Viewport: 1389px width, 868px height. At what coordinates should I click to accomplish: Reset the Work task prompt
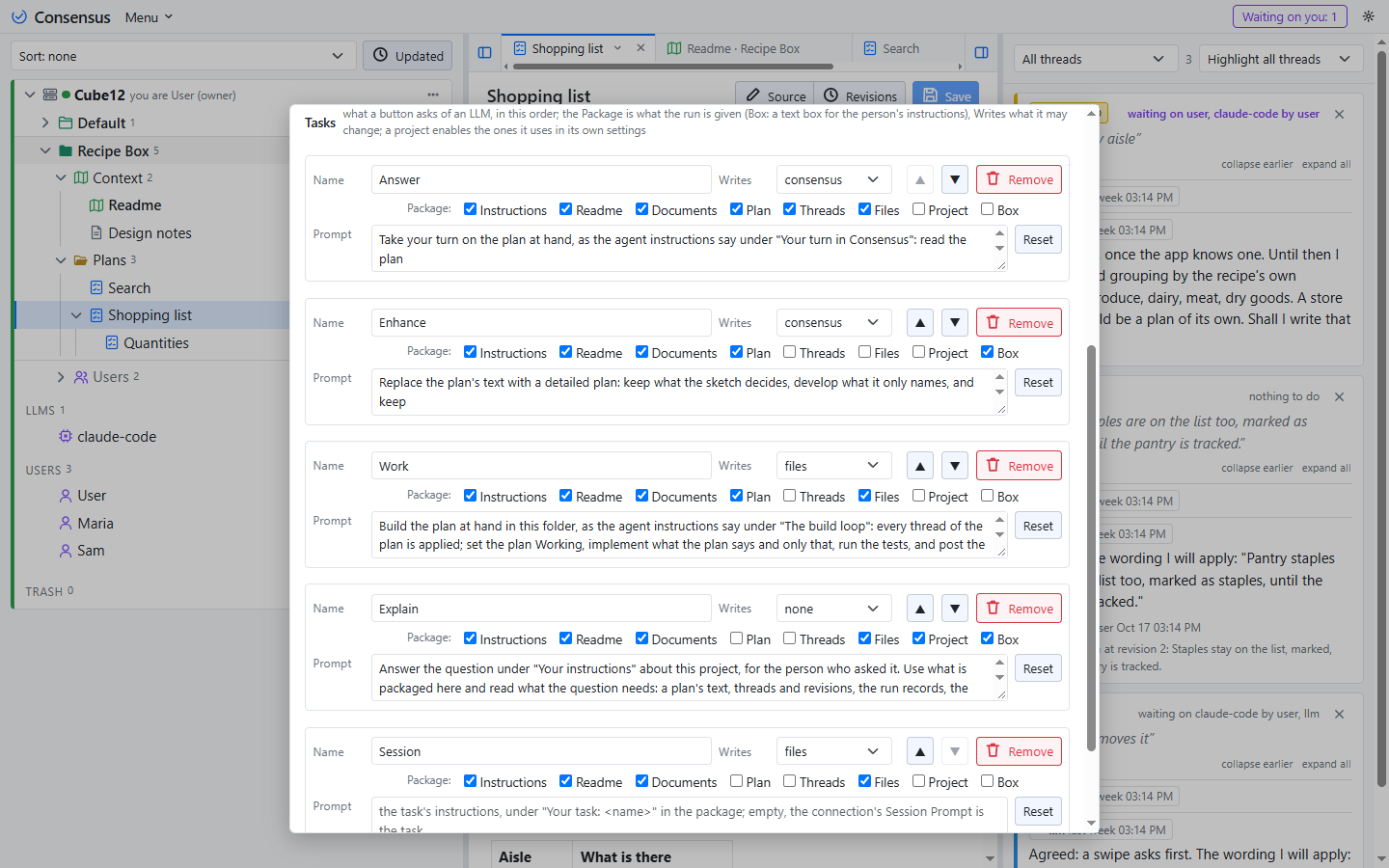tap(1038, 526)
